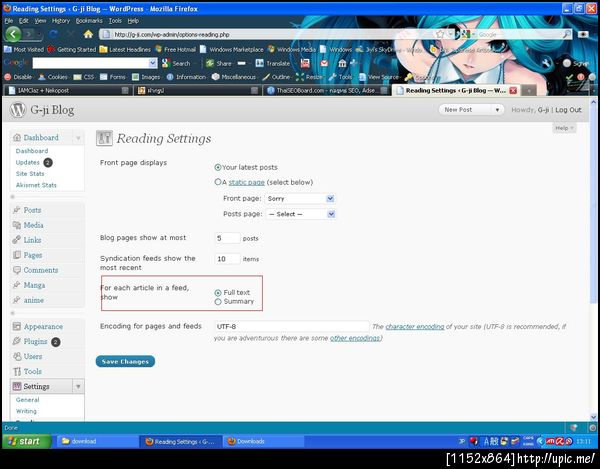Click the static page link

[246, 182]
